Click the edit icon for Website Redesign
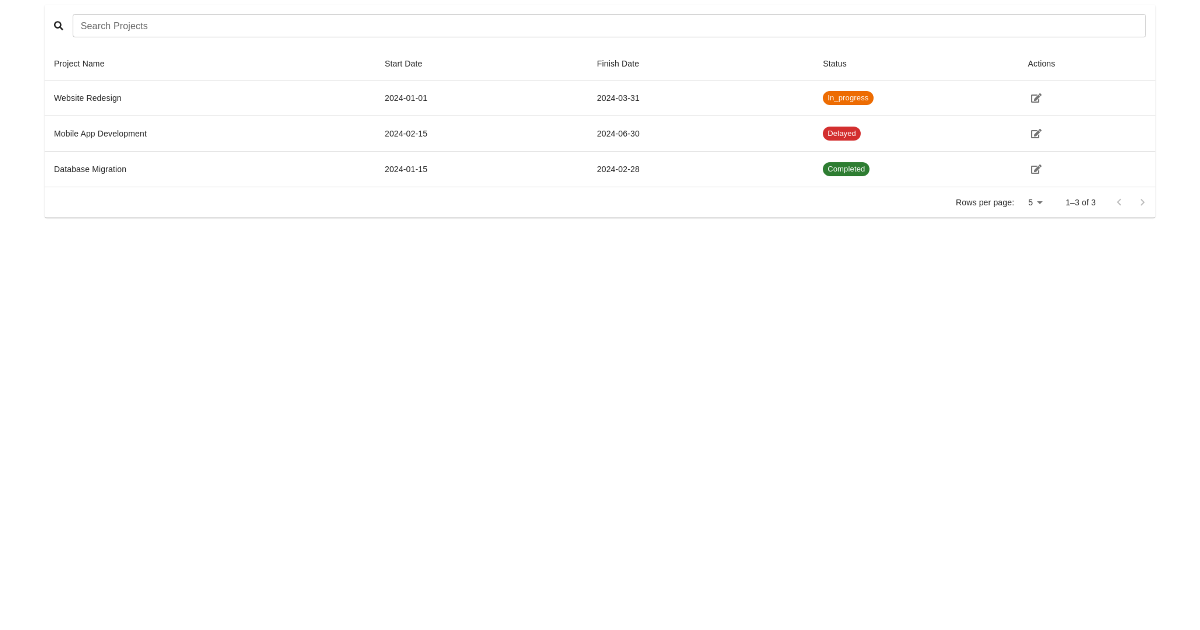This screenshot has height=630, width=1200. 1036,98
